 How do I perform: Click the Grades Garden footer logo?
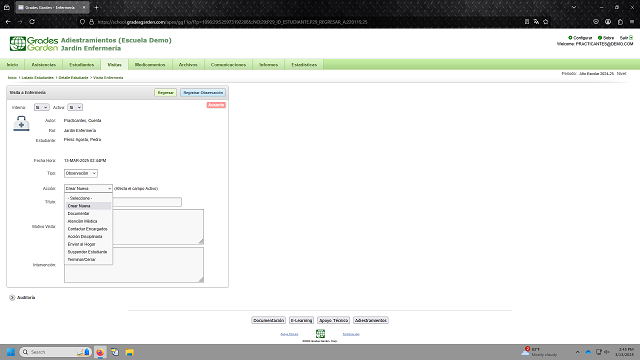tap(320, 333)
